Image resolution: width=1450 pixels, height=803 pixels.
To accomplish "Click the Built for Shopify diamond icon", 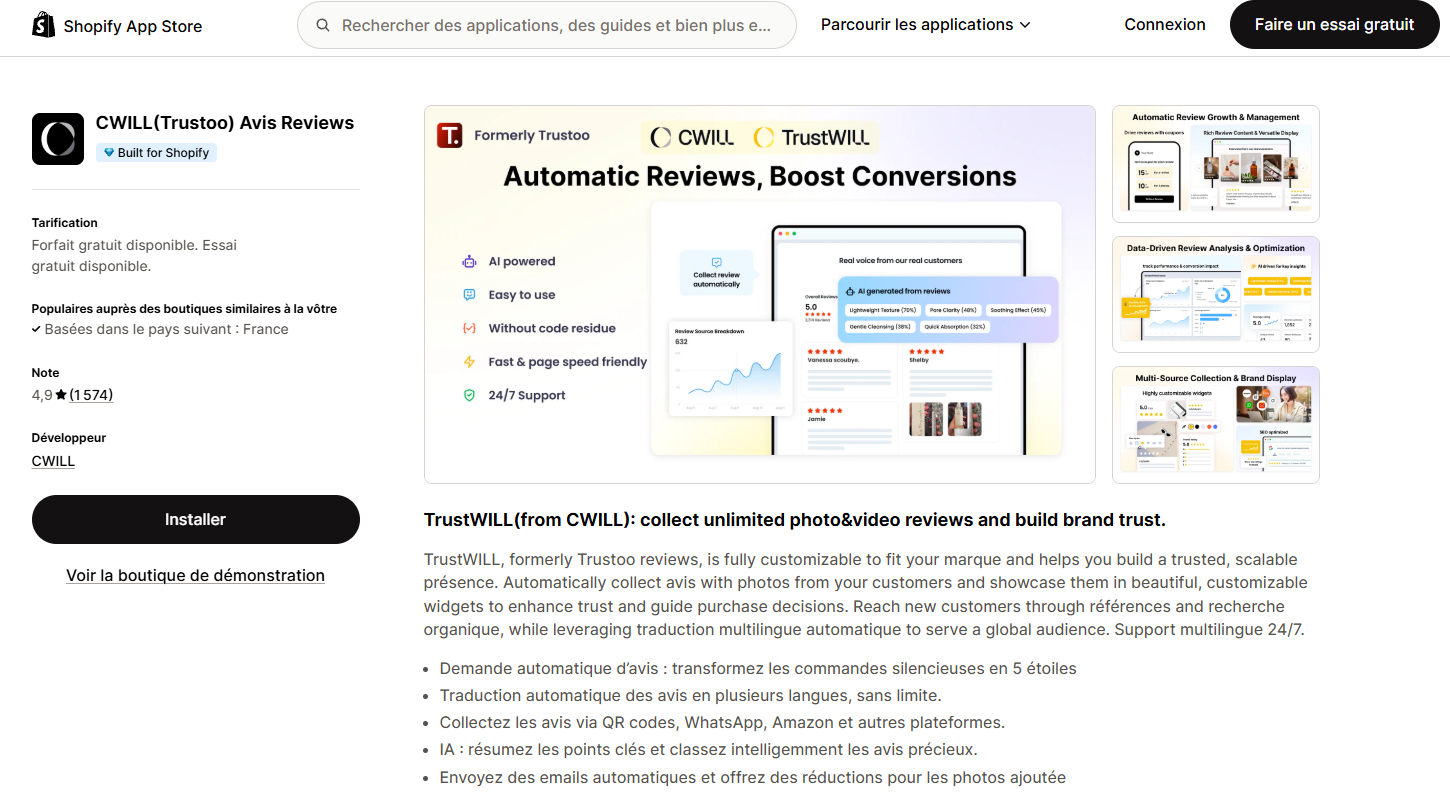I will click(x=108, y=153).
